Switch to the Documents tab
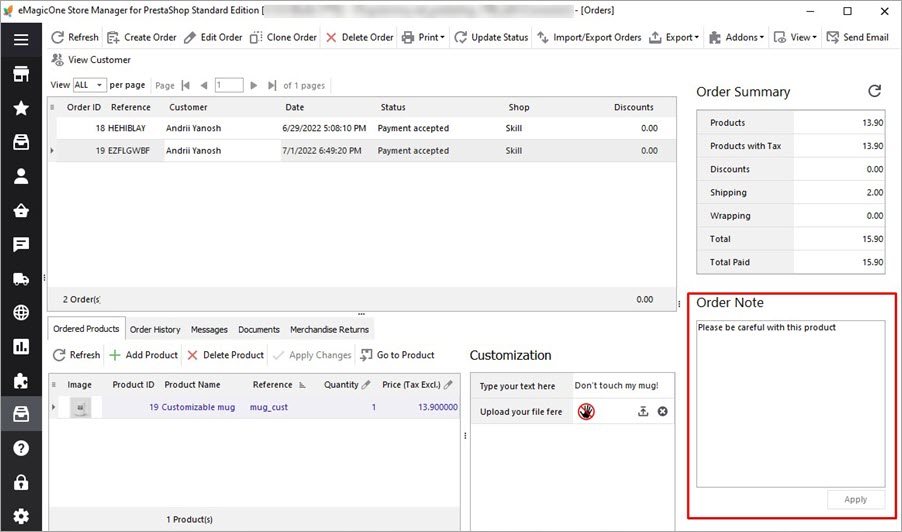Image resolution: width=902 pixels, height=532 pixels. point(259,330)
